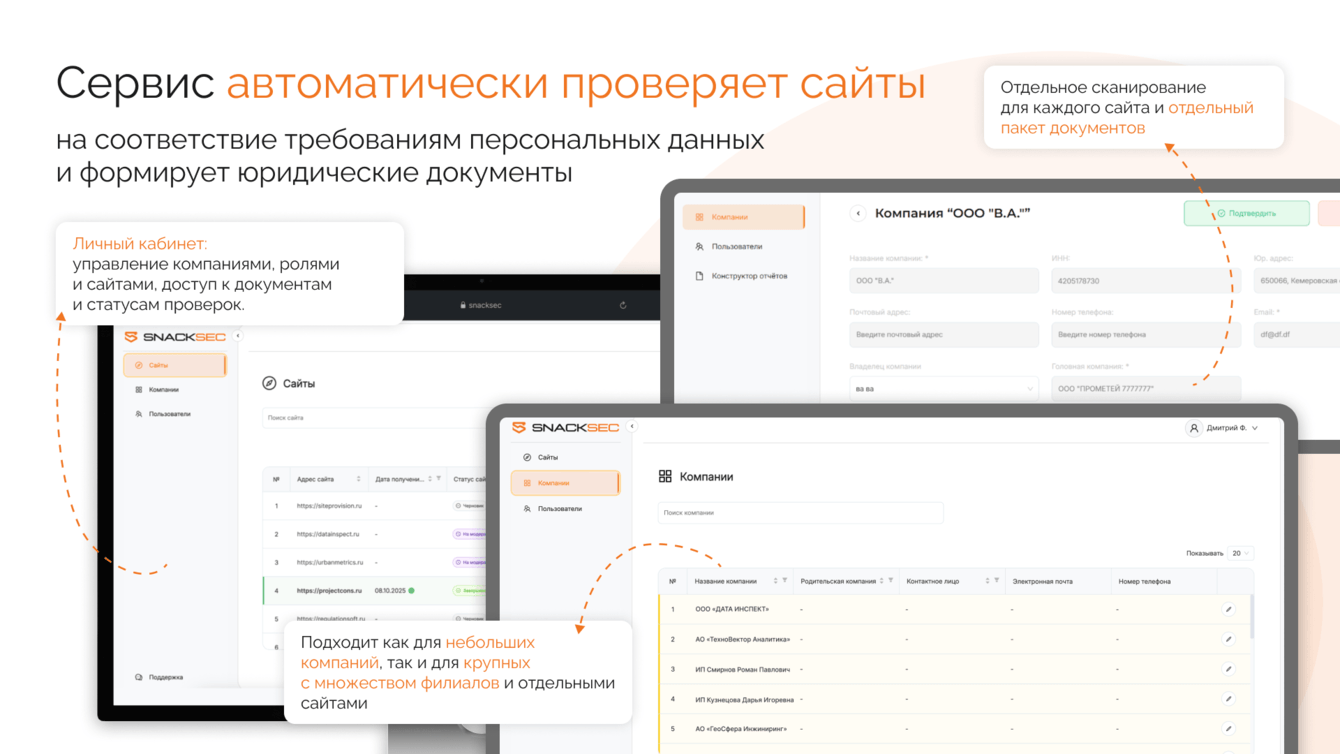Click the ИНН field showing 4205178730

1146,281
